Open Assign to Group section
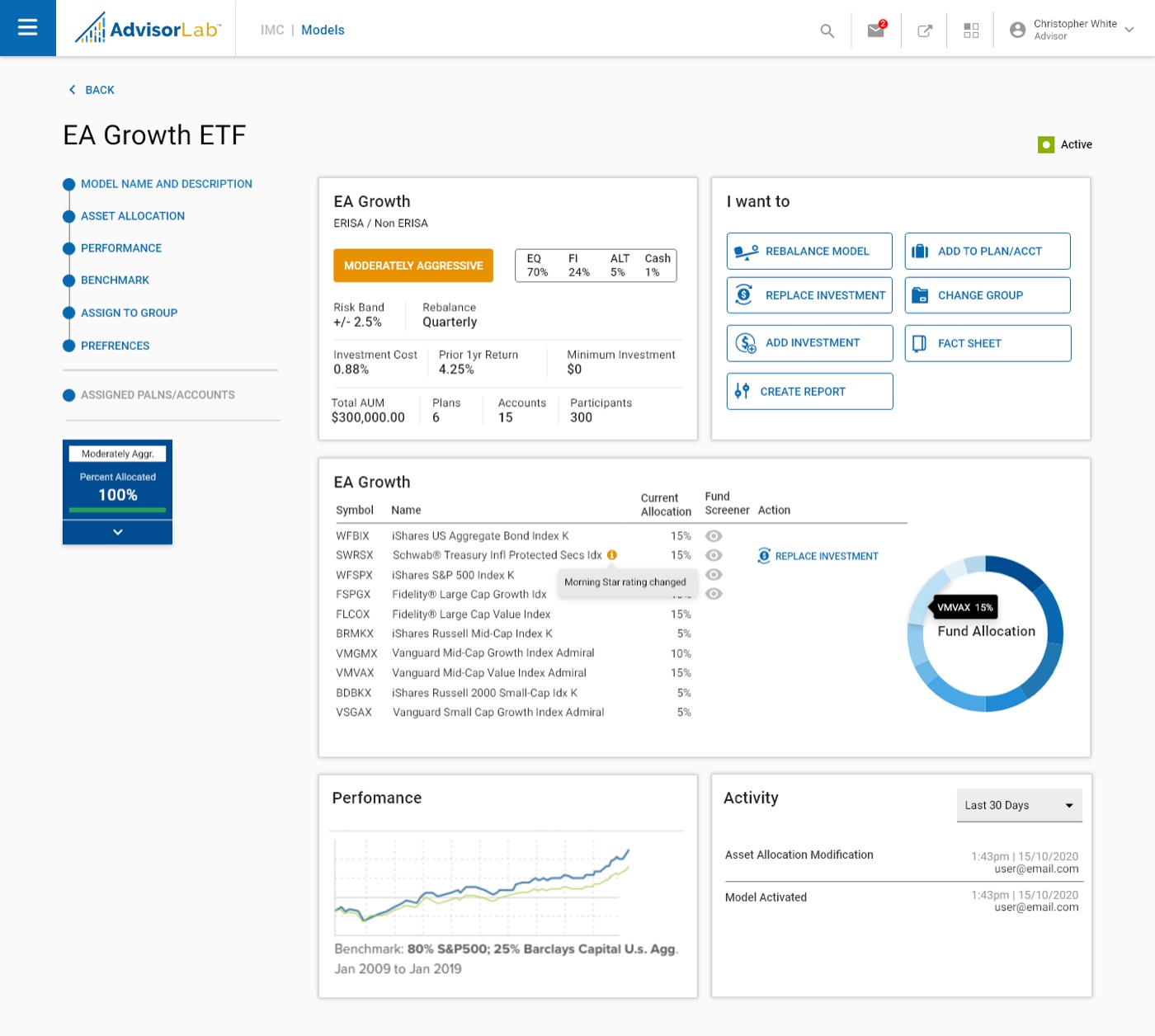 pyautogui.click(x=129, y=313)
